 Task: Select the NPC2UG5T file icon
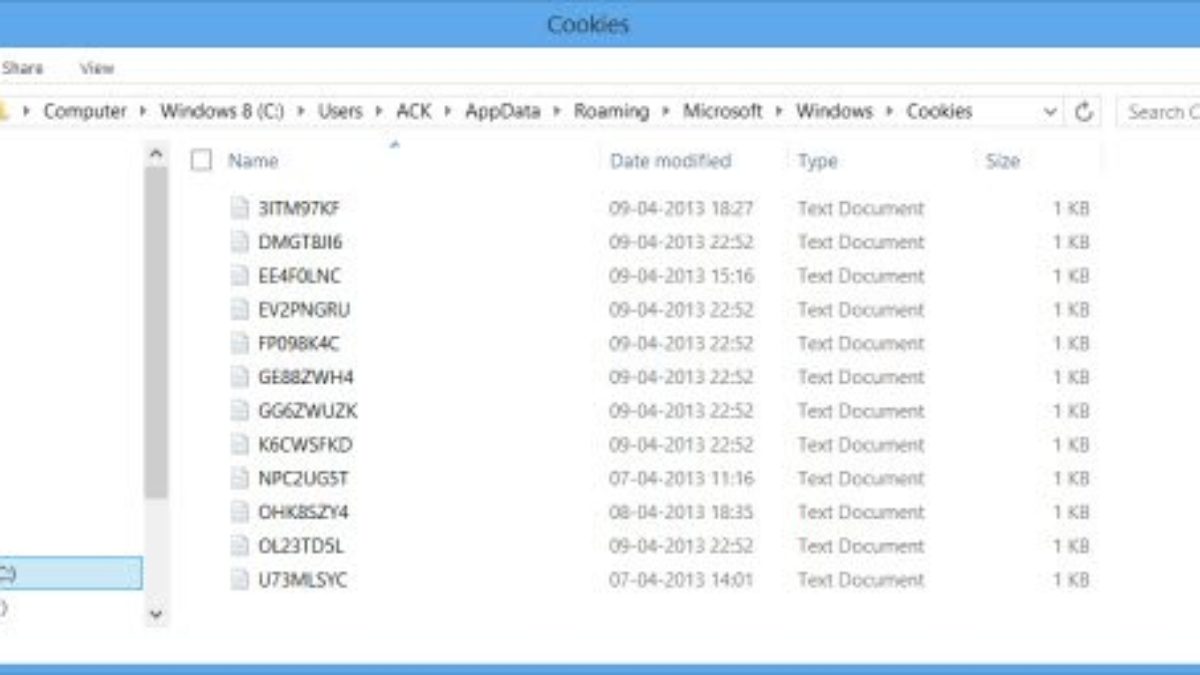coord(239,478)
